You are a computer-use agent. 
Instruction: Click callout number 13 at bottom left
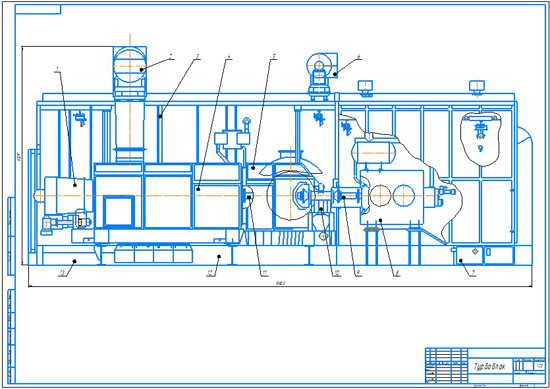[63, 273]
